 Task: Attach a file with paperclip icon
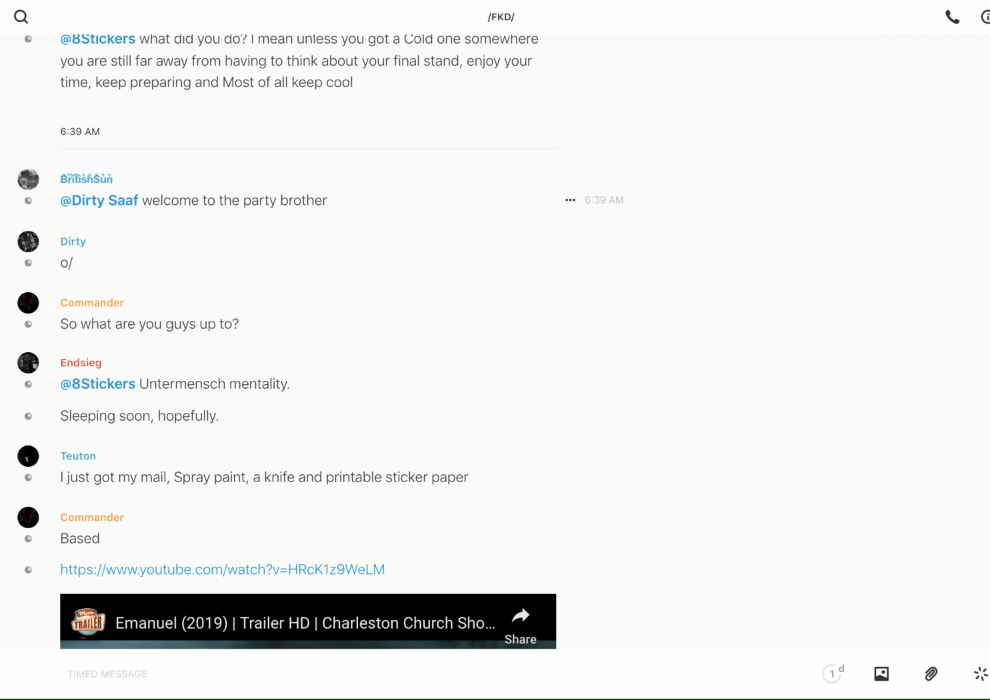(x=931, y=674)
